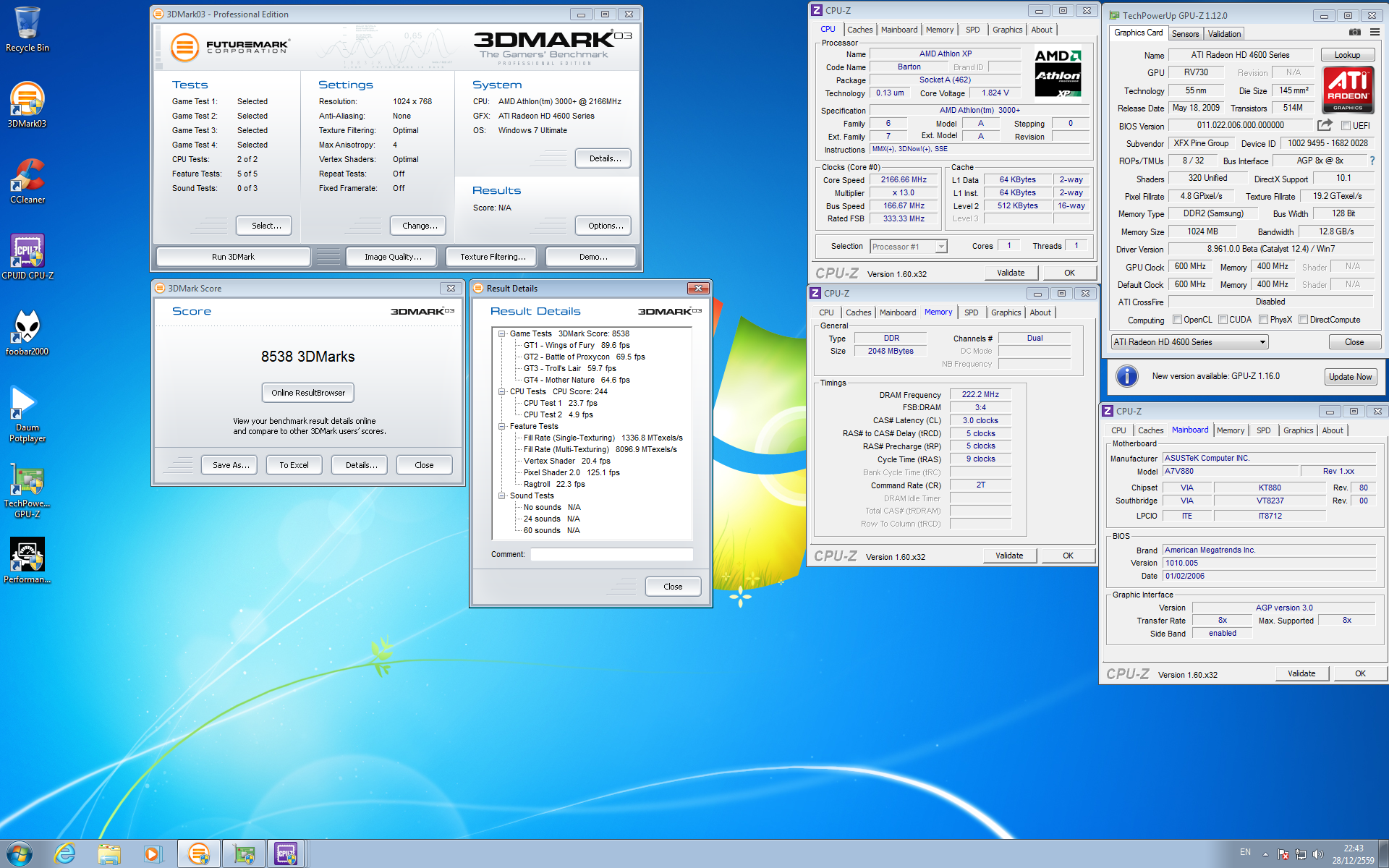This screenshot has height=868, width=1389.
Task: Click the ATI Radeon logo image
Action: (x=1348, y=90)
